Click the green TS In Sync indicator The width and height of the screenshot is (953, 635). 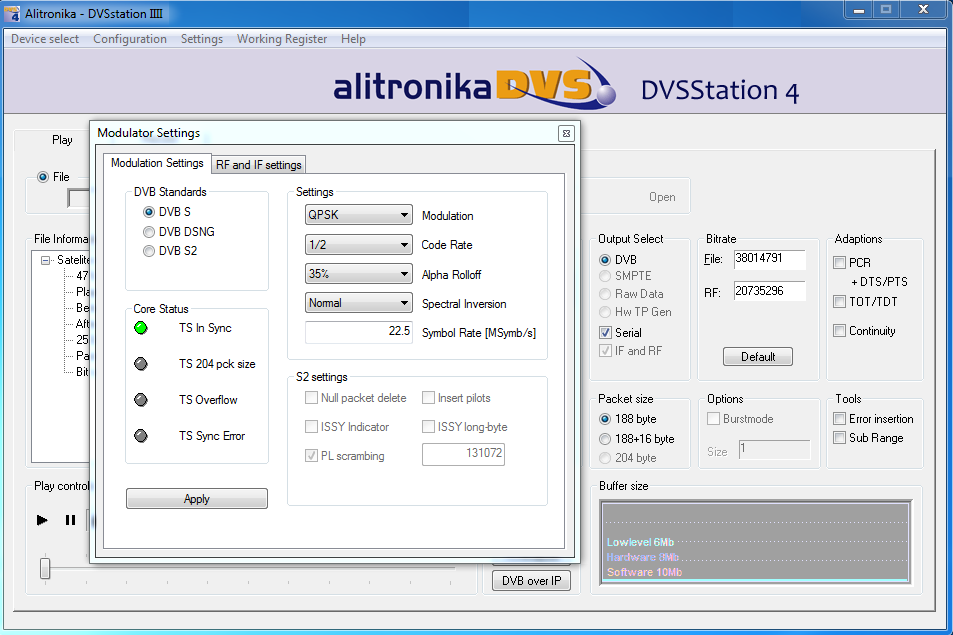[x=141, y=328]
